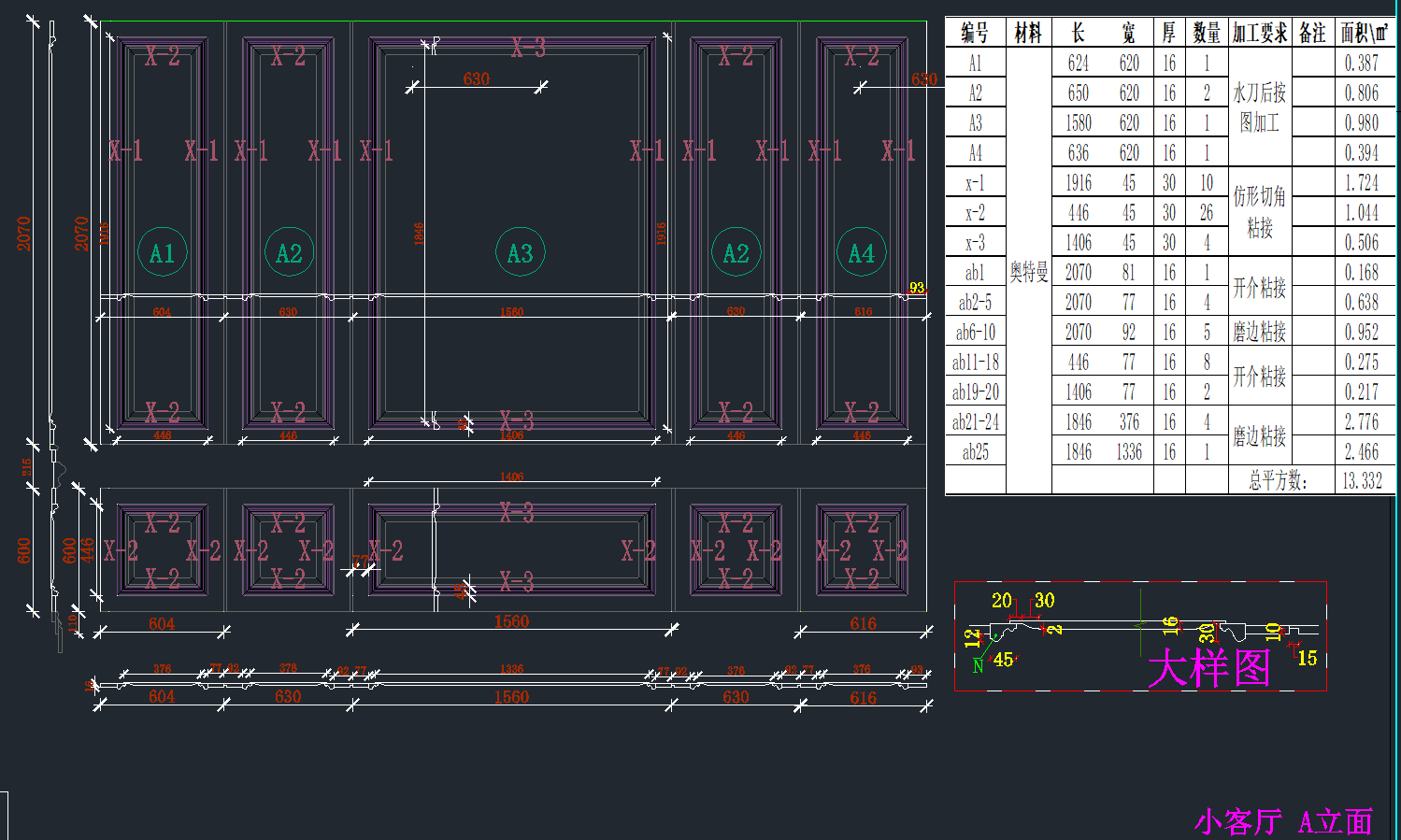Click the circled A1 panel label
This screenshot has width=1401, height=840.
(162, 253)
